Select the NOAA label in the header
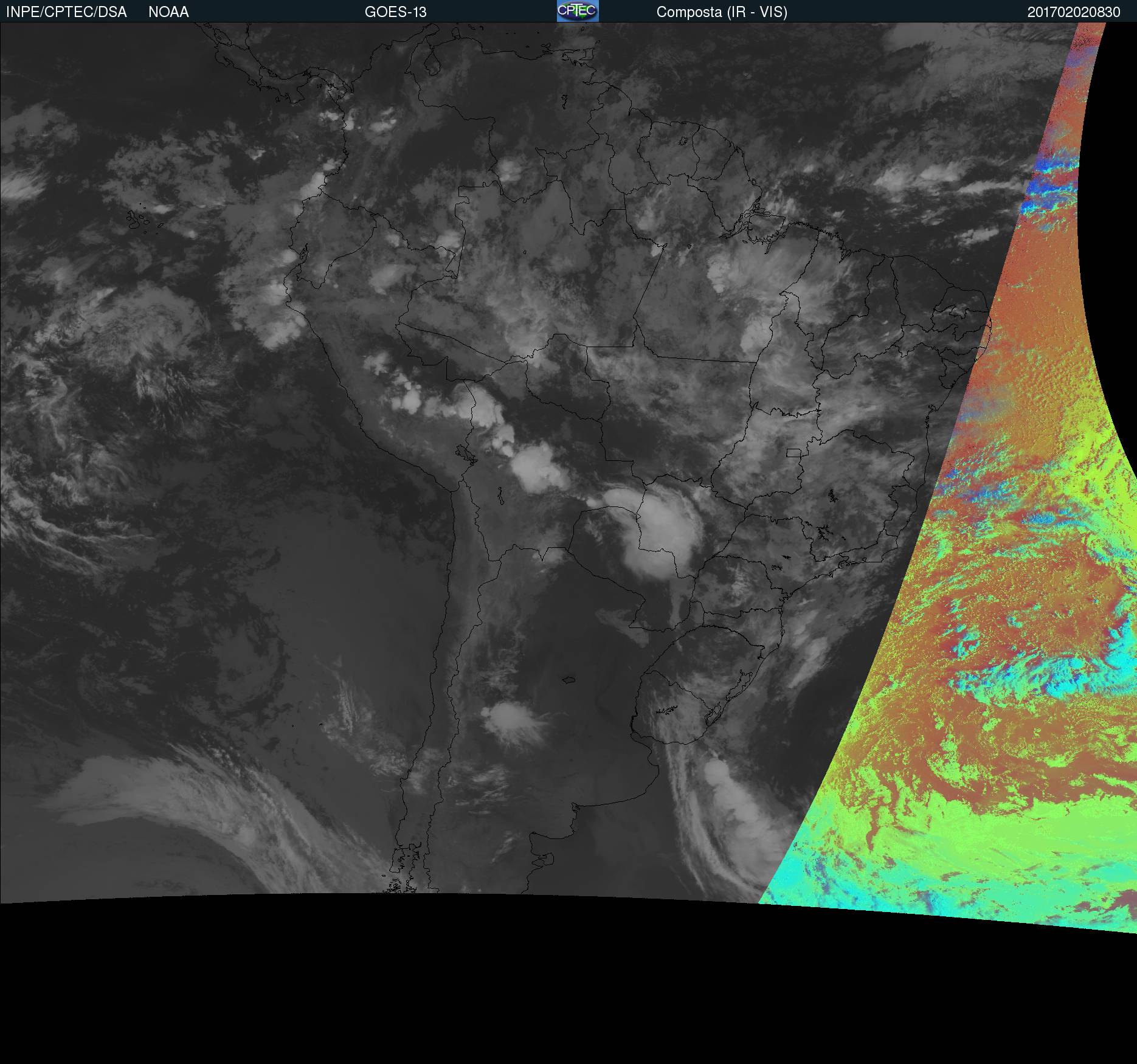This screenshot has width=1137, height=1064. 168,12
